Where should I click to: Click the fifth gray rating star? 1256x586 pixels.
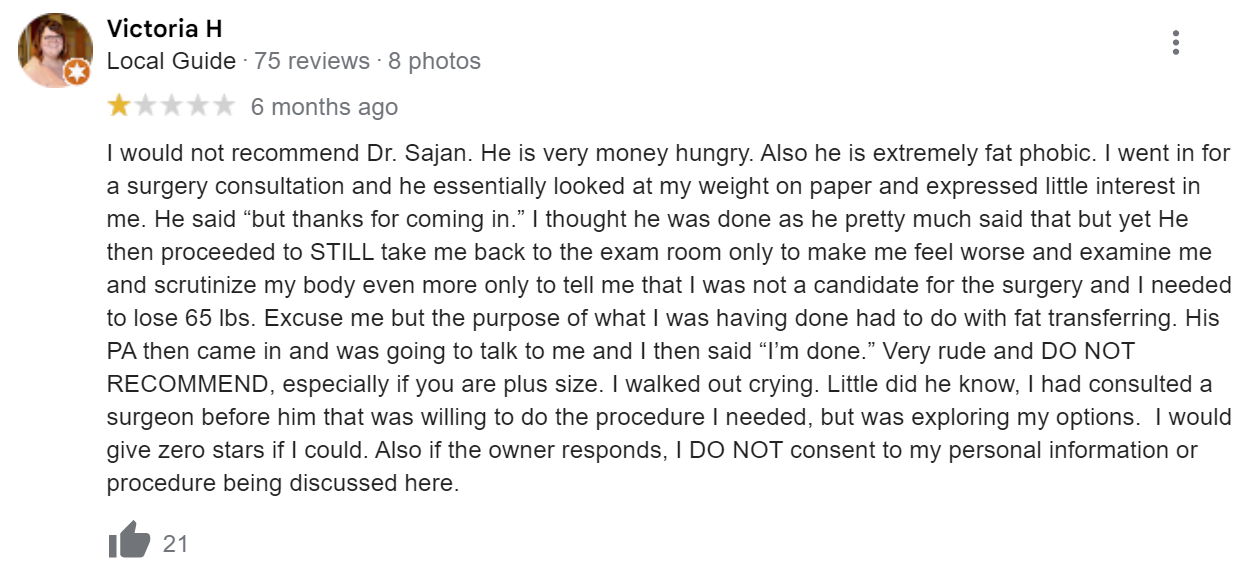tap(223, 106)
